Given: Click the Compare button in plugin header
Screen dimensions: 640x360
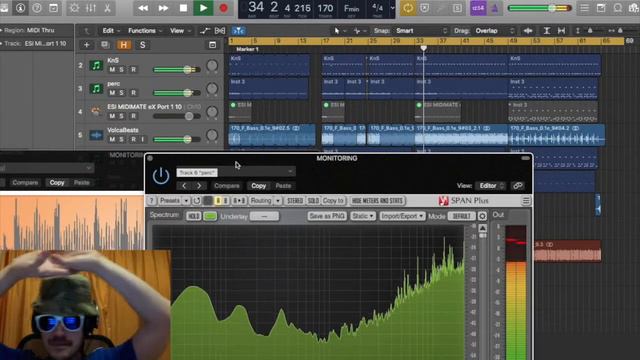Looking at the screenshot, I should (x=227, y=186).
